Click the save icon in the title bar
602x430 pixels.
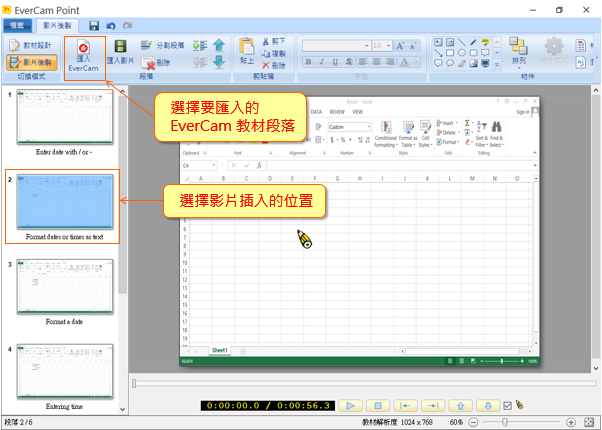point(94,24)
